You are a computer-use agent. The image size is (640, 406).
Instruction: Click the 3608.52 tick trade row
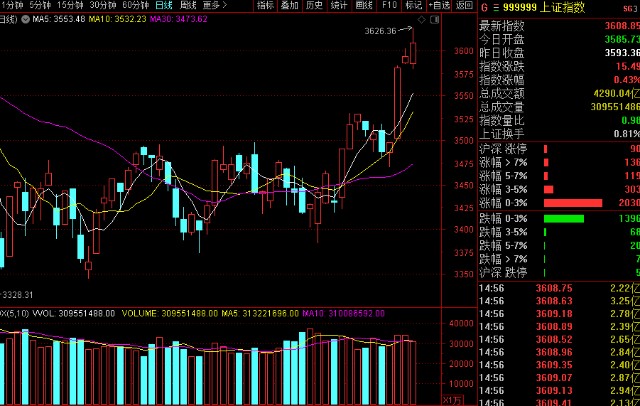pos(559,339)
